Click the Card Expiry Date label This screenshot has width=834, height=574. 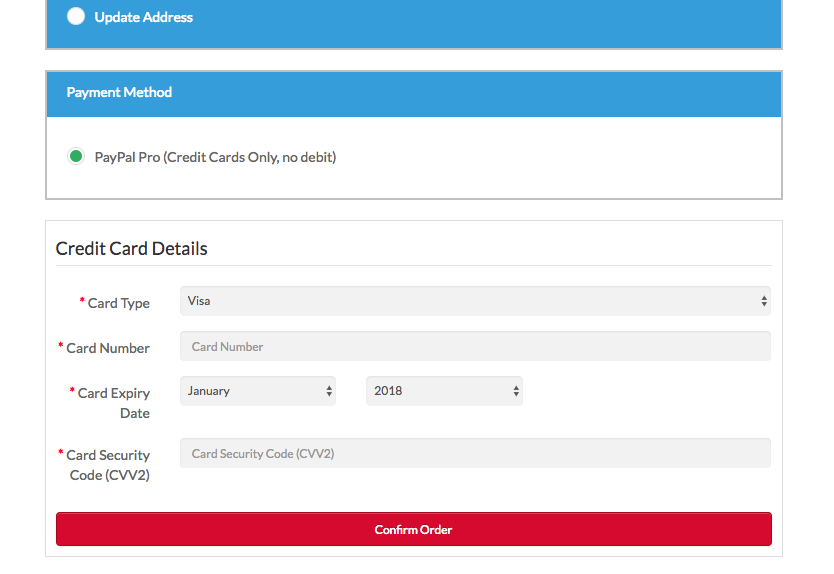pos(113,403)
